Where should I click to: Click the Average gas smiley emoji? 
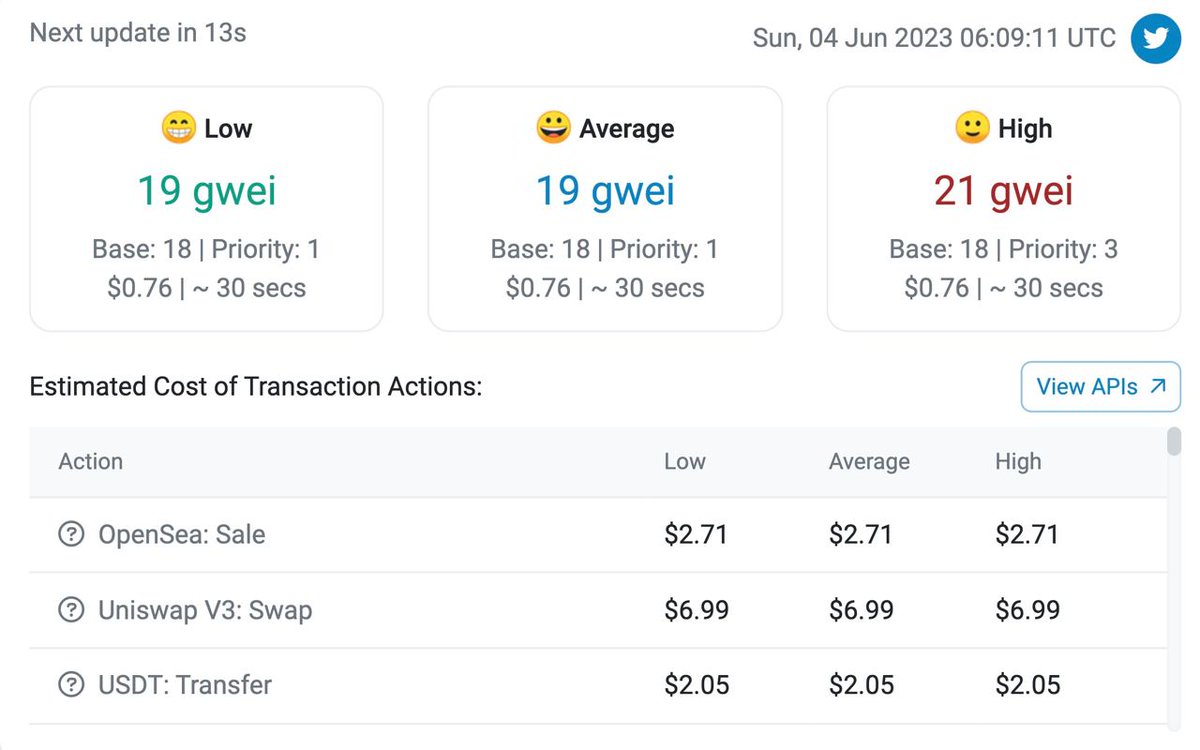pyautogui.click(x=552, y=128)
